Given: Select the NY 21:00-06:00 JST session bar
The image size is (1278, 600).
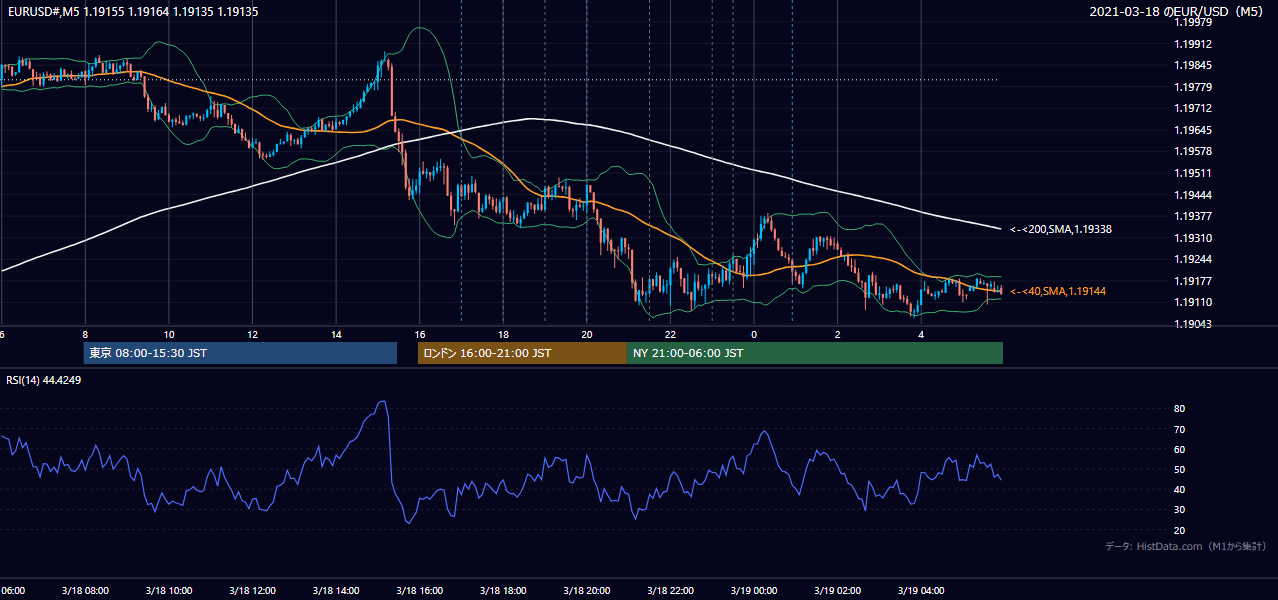Looking at the screenshot, I should coord(815,353).
